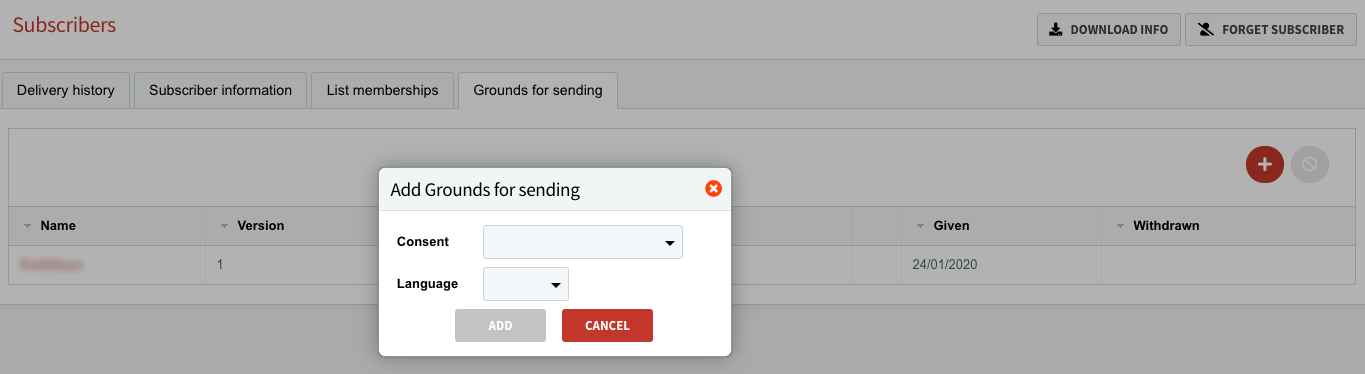Image resolution: width=1365 pixels, height=374 pixels.
Task: Click the Add button in dialog
Action: click(x=500, y=326)
